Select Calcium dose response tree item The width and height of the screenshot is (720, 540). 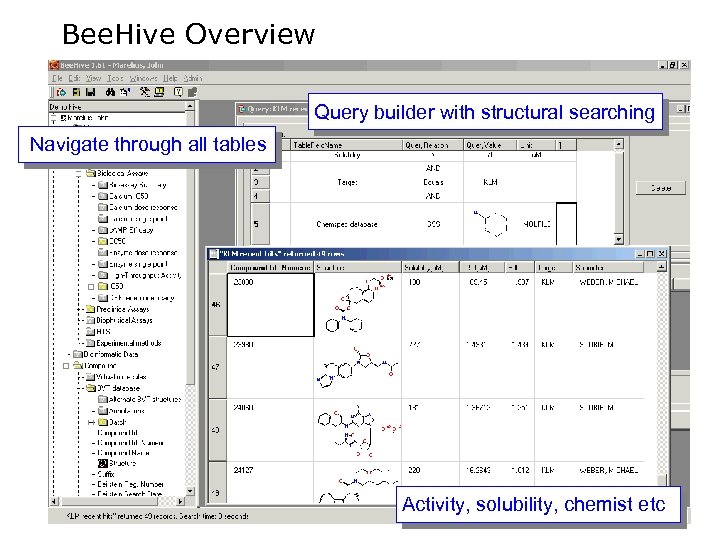click(143, 208)
